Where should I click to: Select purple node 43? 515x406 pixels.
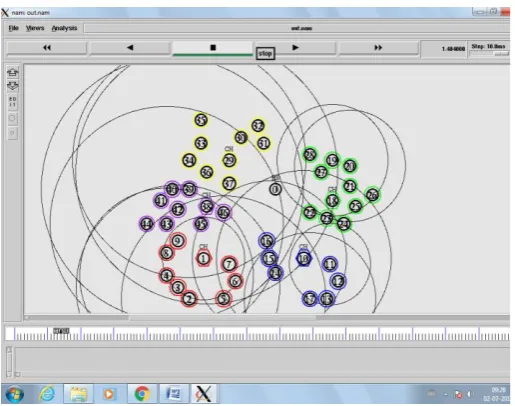(166, 224)
